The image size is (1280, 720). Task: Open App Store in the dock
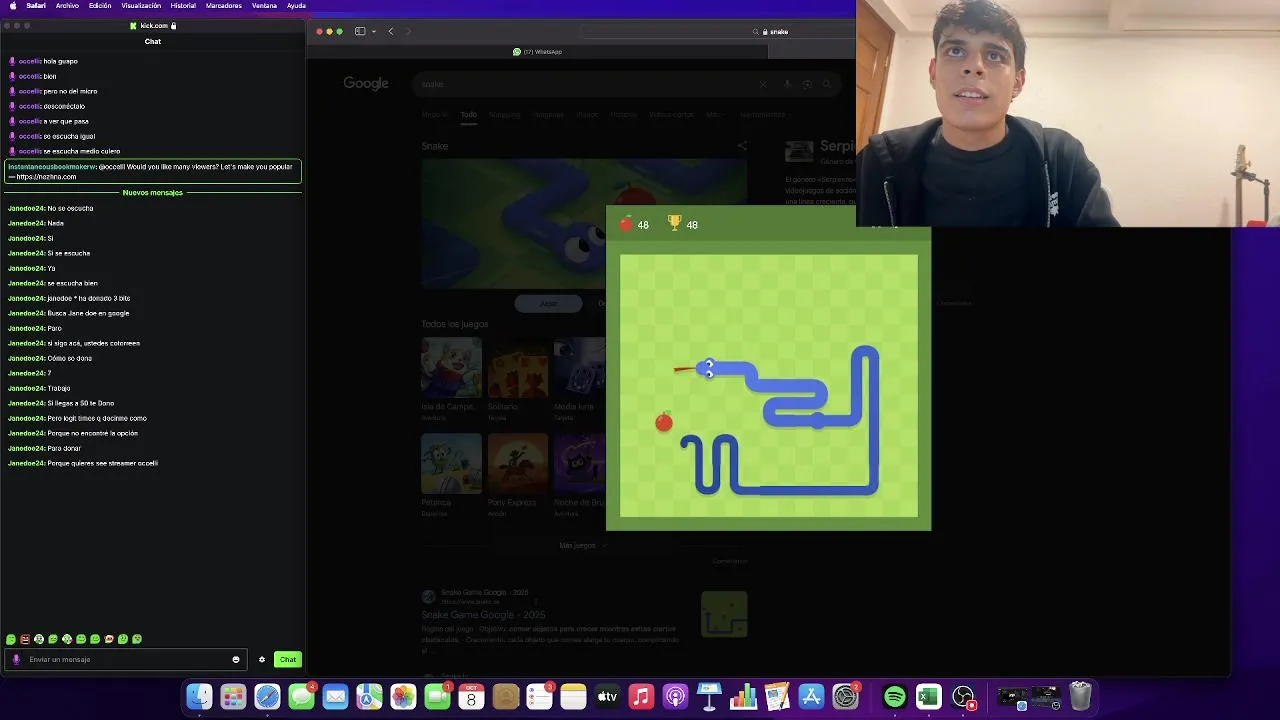click(x=811, y=696)
